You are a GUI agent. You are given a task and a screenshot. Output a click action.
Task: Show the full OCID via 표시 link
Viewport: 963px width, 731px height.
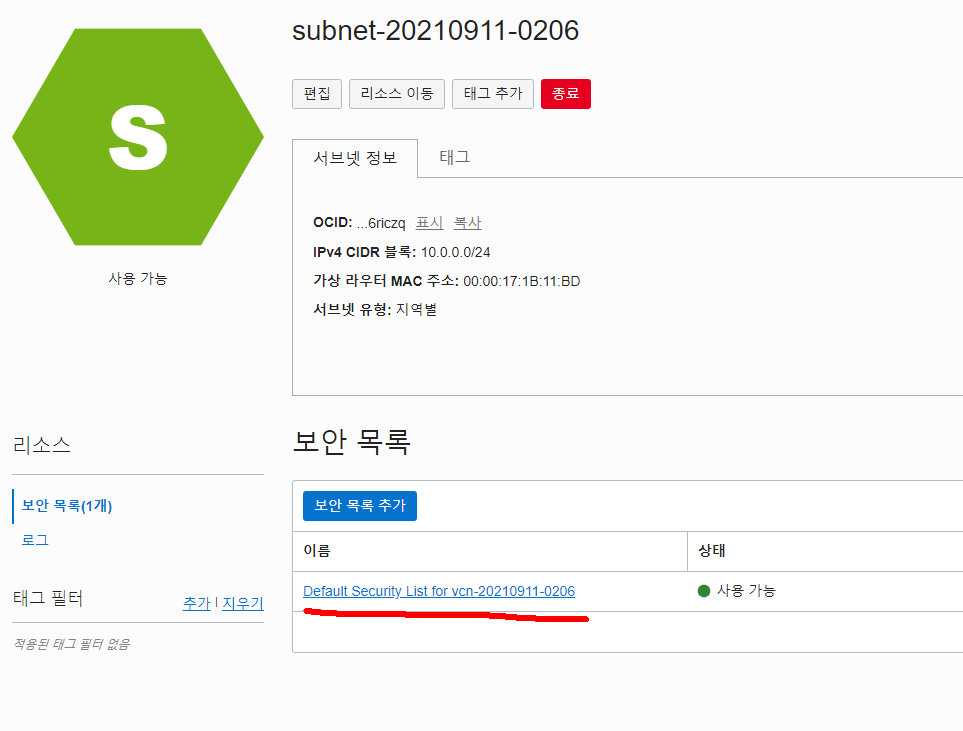coord(429,223)
